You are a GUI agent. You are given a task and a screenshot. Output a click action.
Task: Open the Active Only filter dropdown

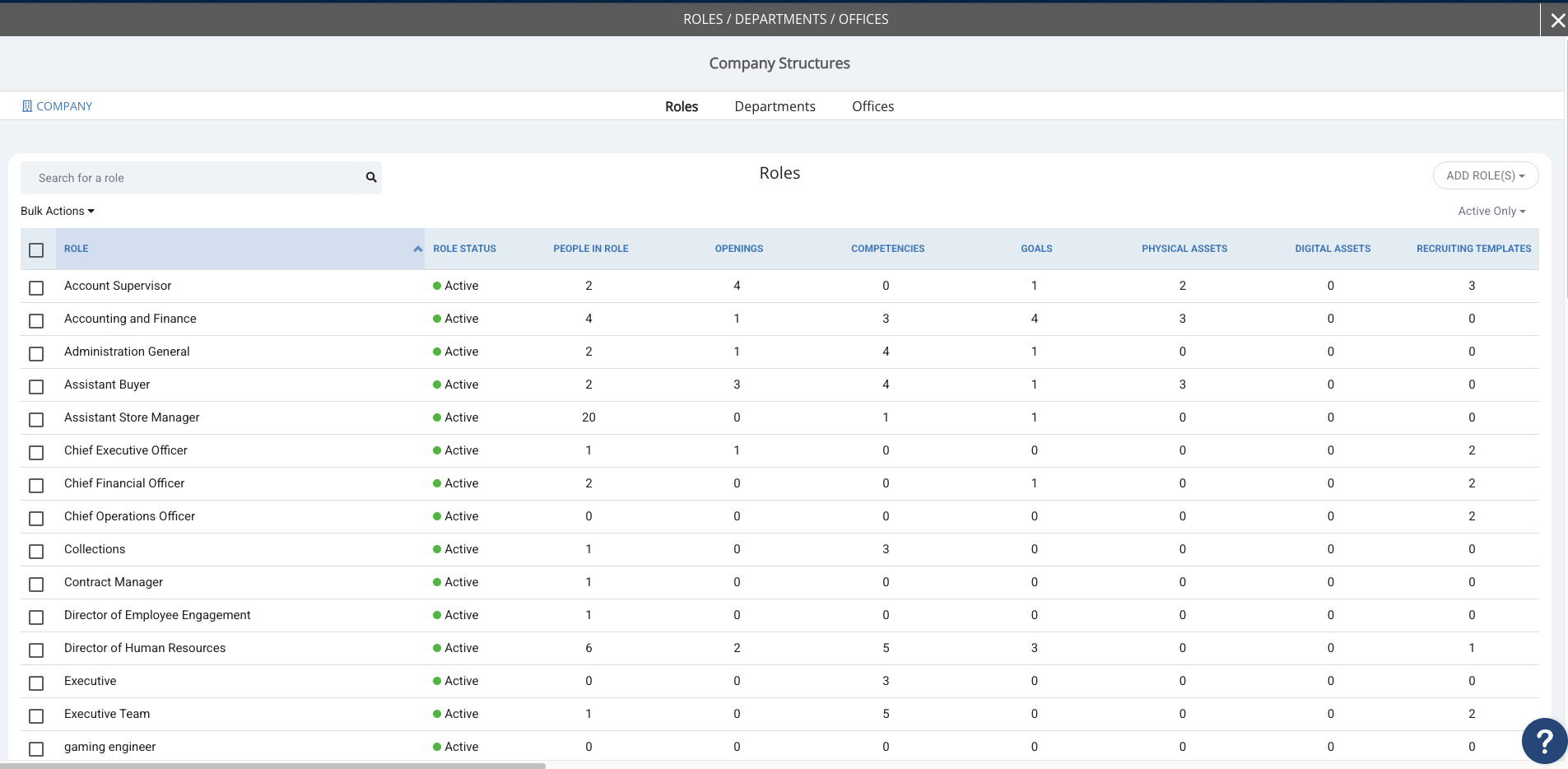(x=1491, y=211)
